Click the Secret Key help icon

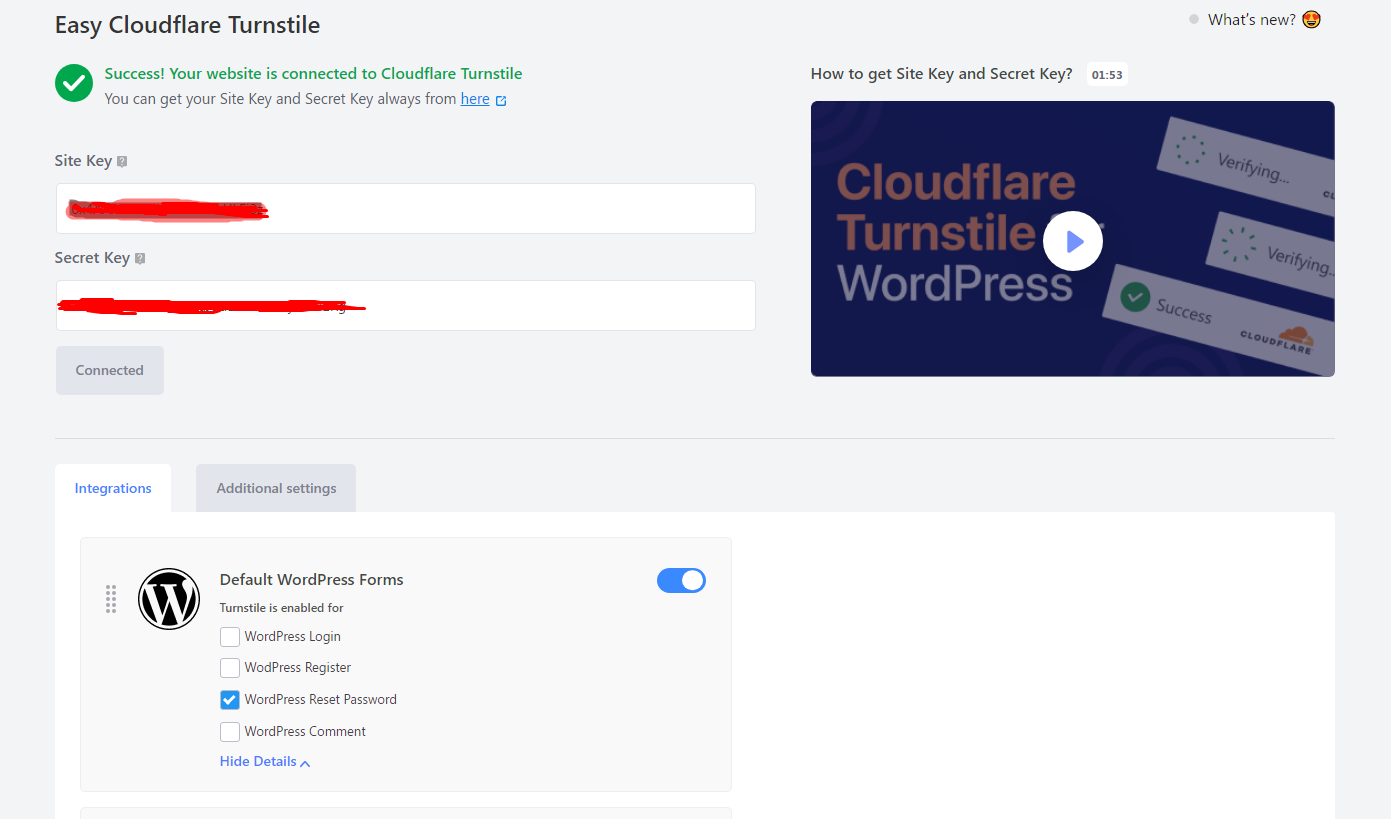point(140,258)
